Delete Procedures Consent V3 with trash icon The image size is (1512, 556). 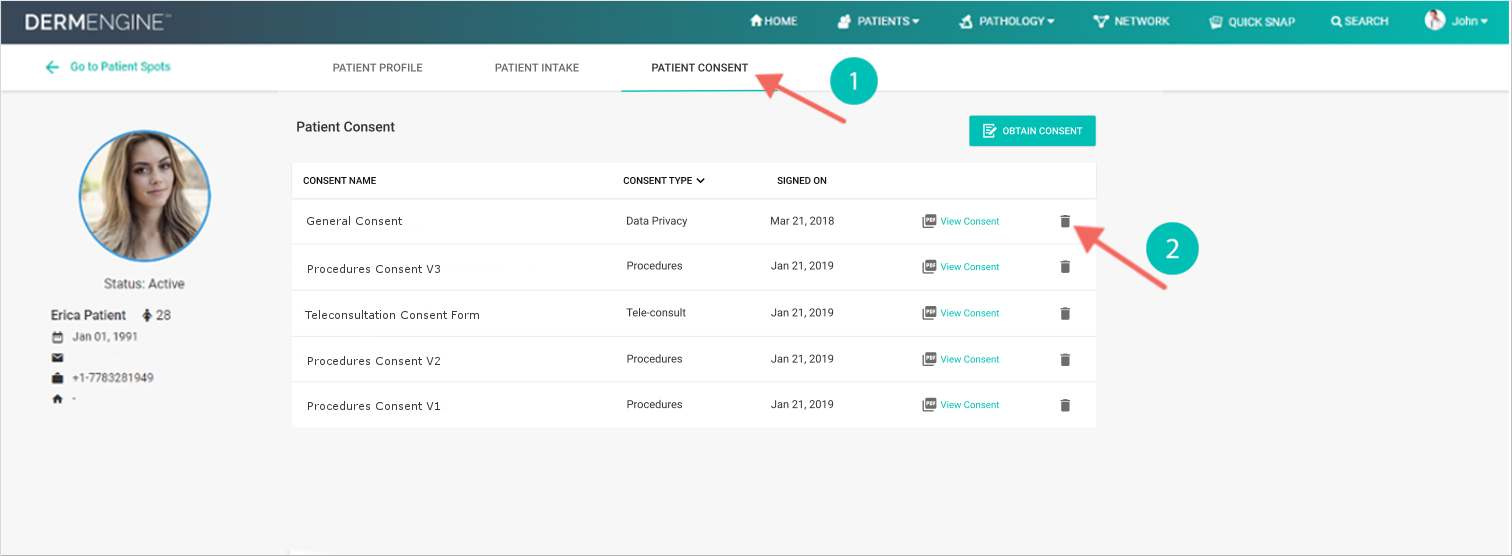coord(1065,267)
